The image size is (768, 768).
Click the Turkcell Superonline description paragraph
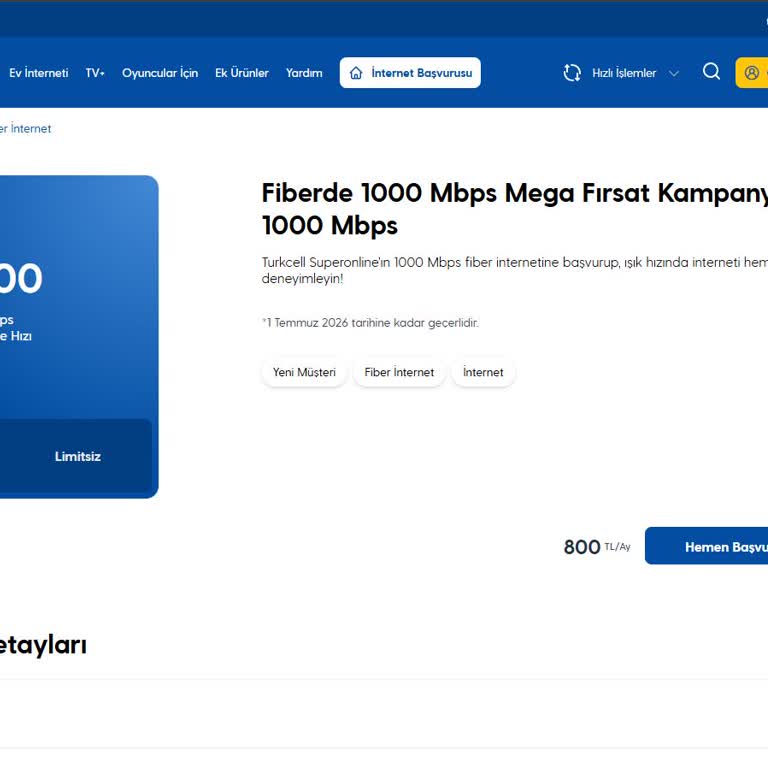[514, 270]
